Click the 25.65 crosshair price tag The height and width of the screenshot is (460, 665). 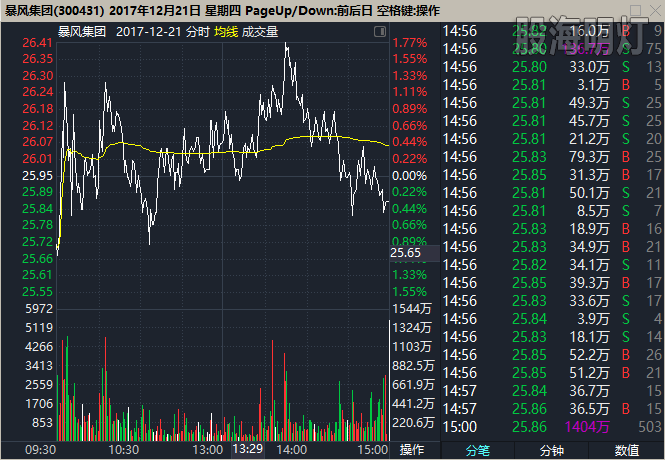[414, 253]
